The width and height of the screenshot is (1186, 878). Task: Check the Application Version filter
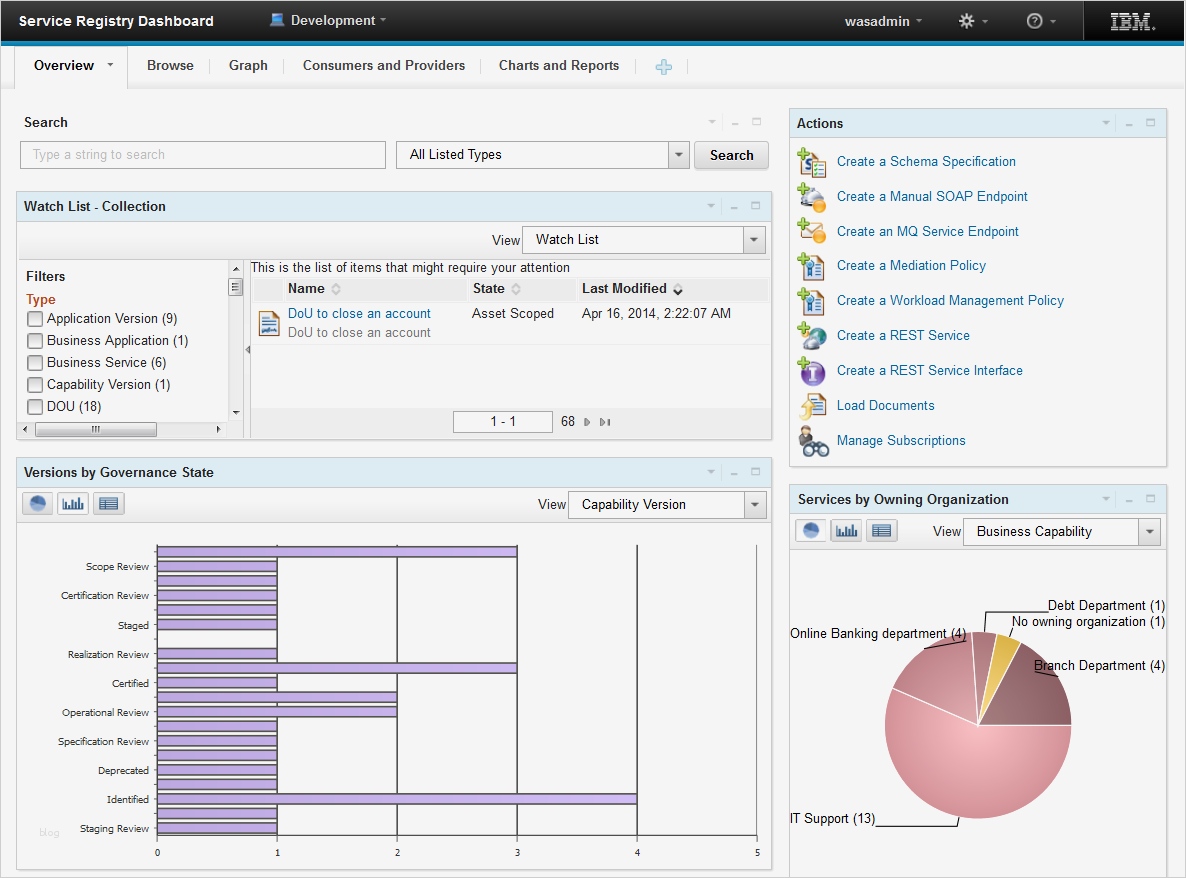(x=35, y=319)
